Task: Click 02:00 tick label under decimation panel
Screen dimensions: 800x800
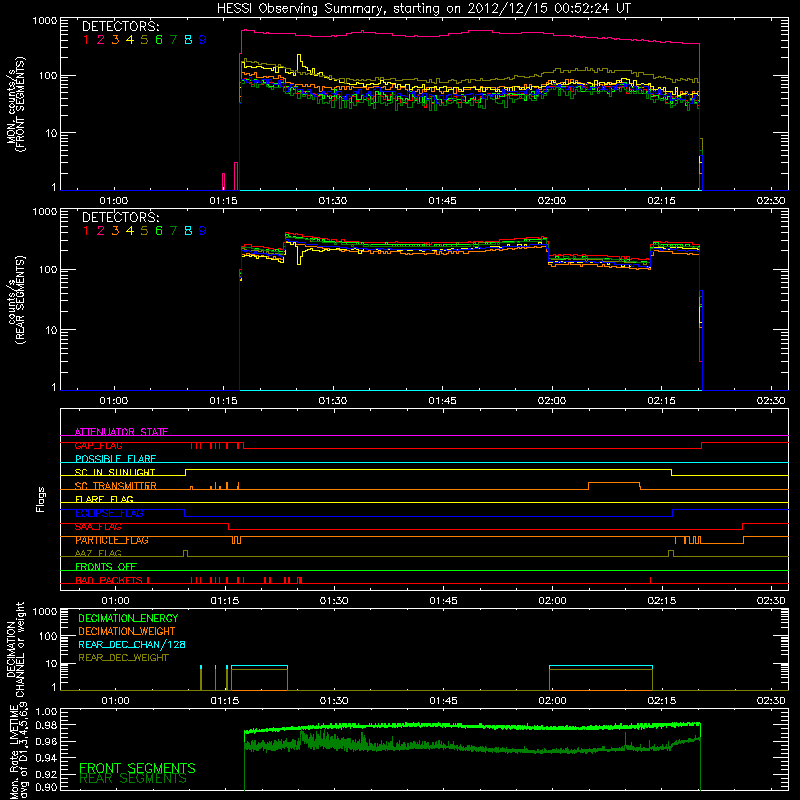Action: (553, 701)
